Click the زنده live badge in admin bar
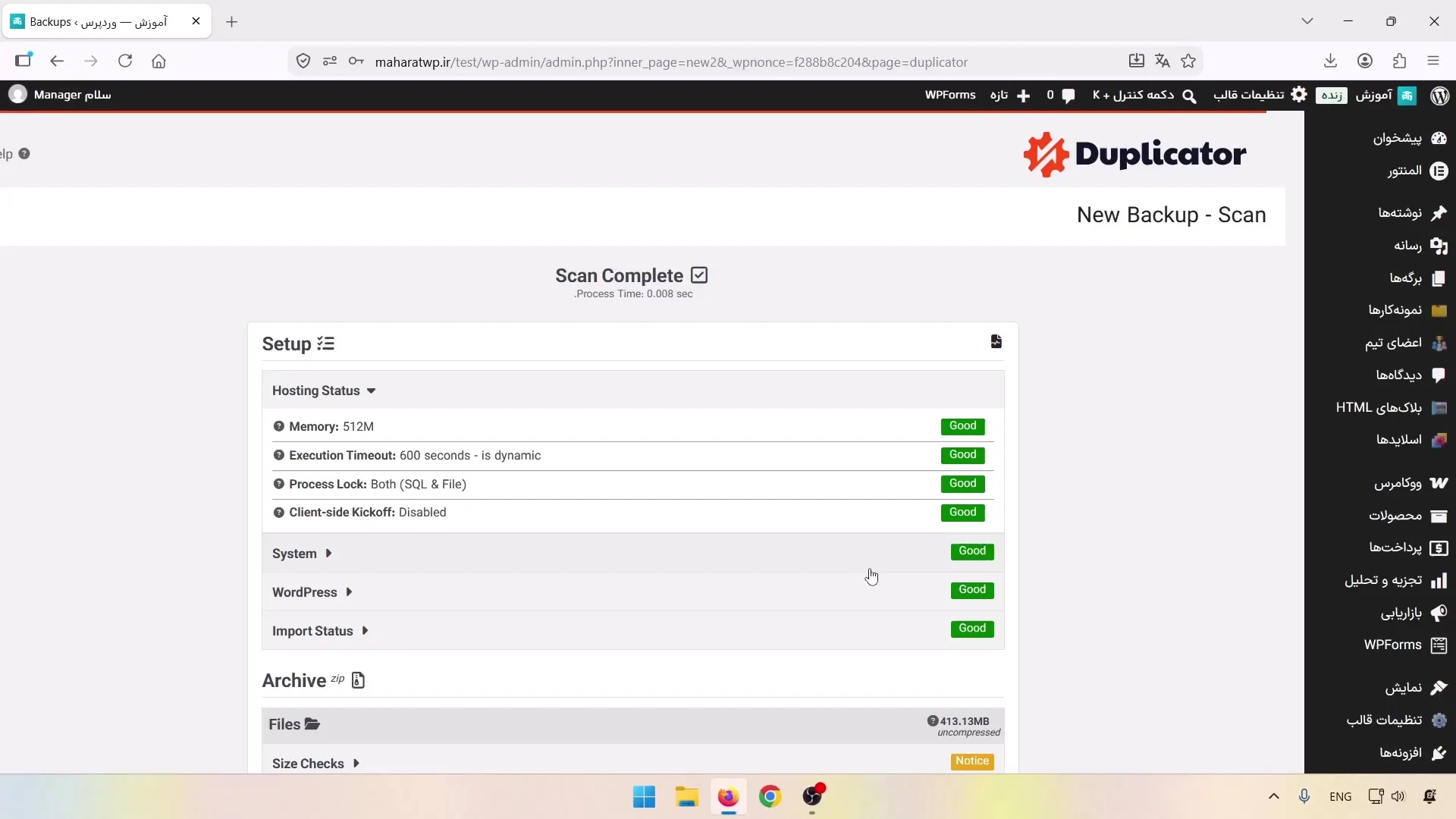 tap(1332, 96)
